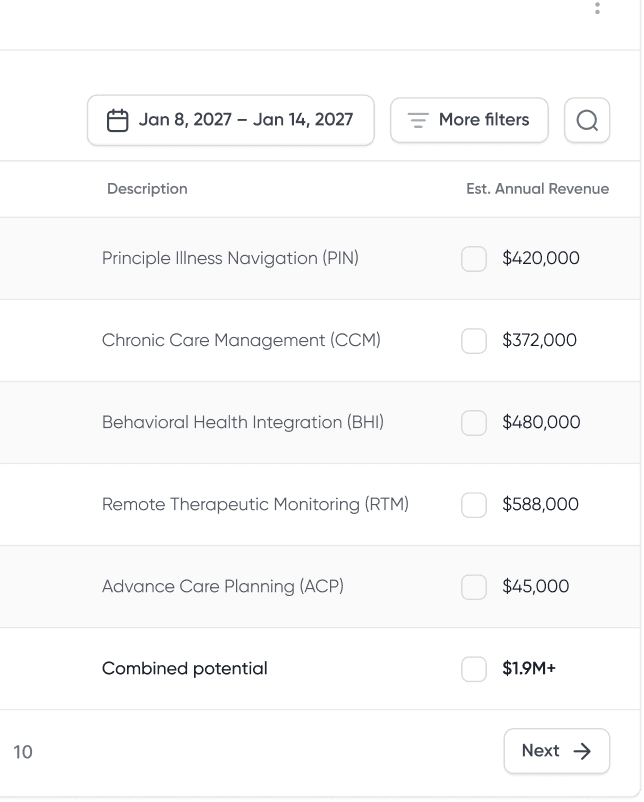Screen dimensions: 644x802
Task: Open the vertical three-dot options menu
Action: pyautogui.click(x=597, y=9)
